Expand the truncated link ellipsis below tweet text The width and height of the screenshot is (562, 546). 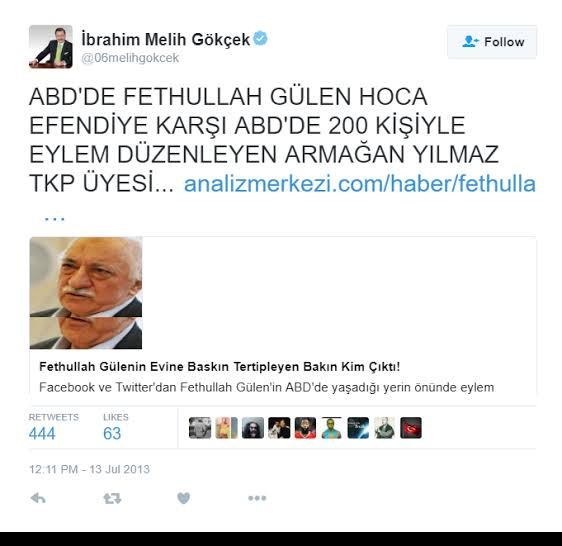54,218
